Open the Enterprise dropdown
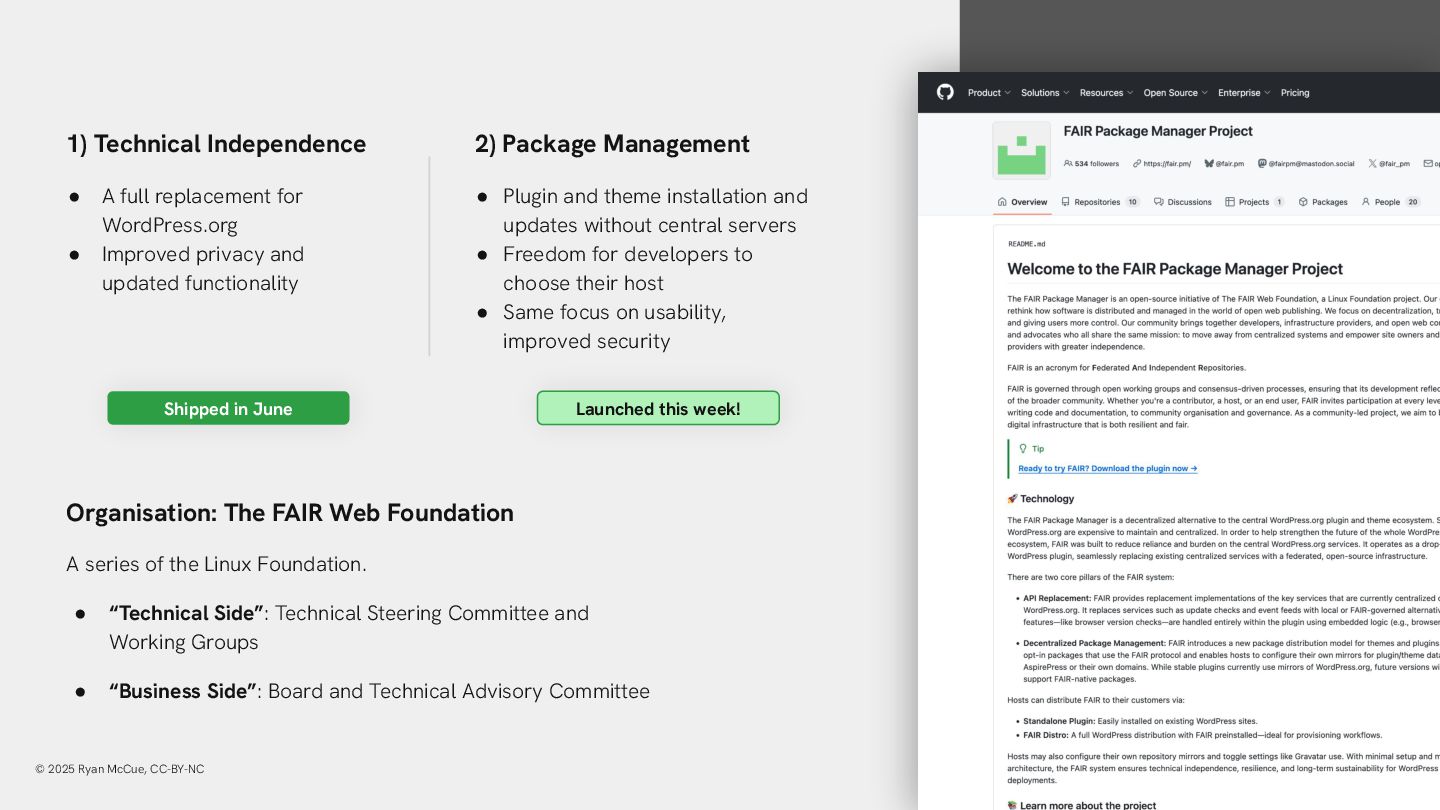 [x=1244, y=93]
